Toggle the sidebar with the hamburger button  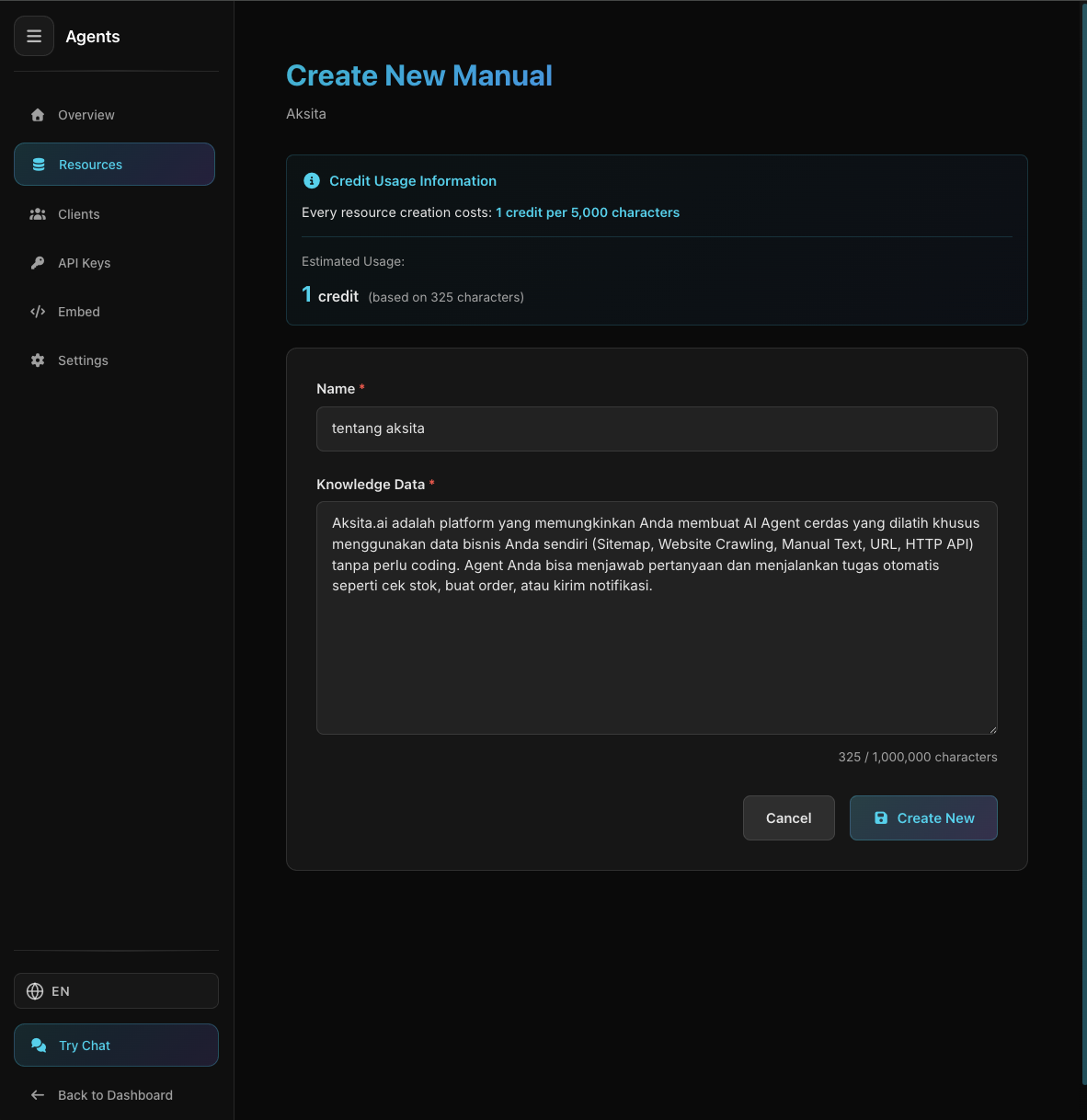pyautogui.click(x=34, y=36)
